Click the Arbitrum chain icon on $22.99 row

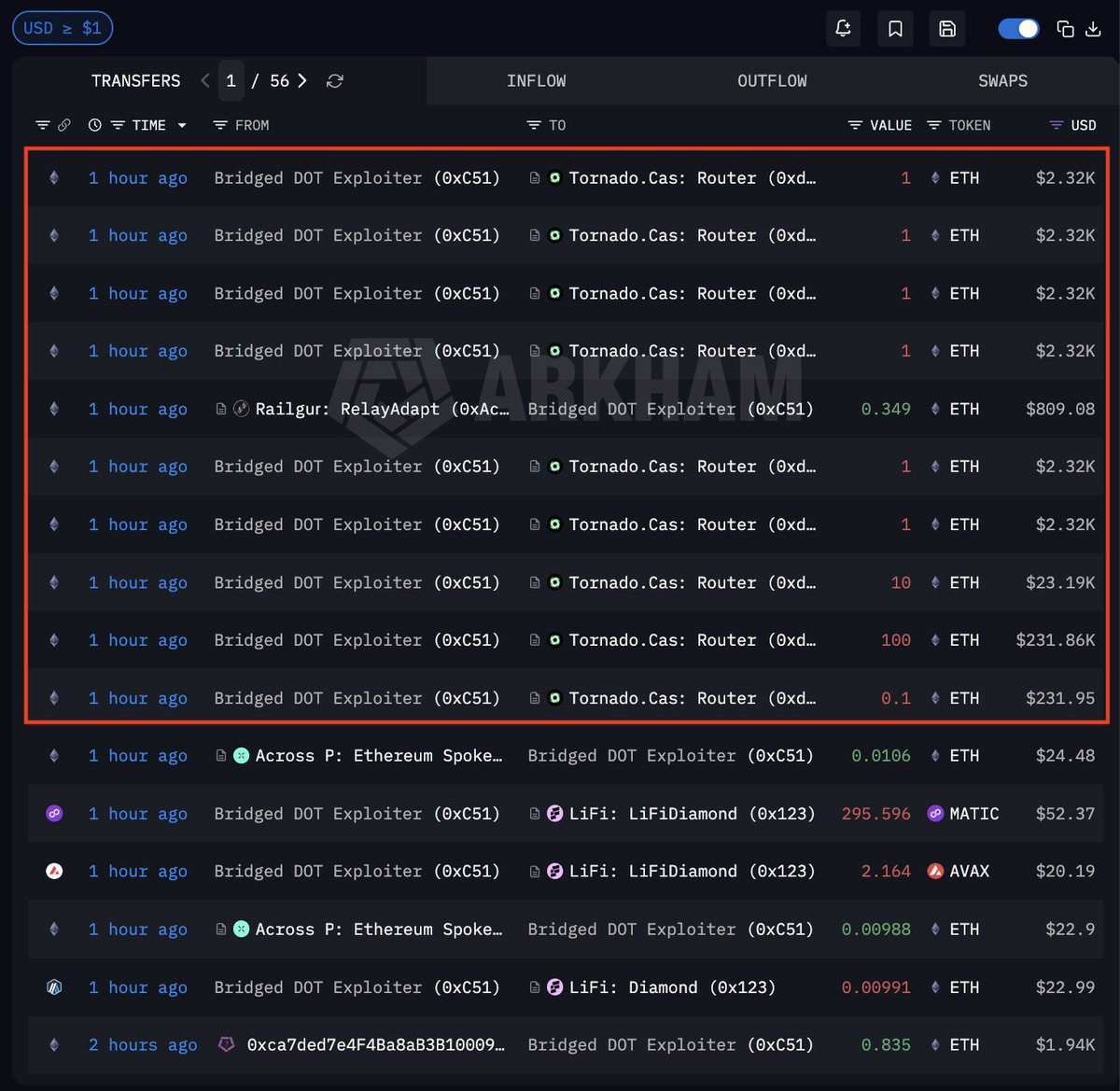(54, 987)
